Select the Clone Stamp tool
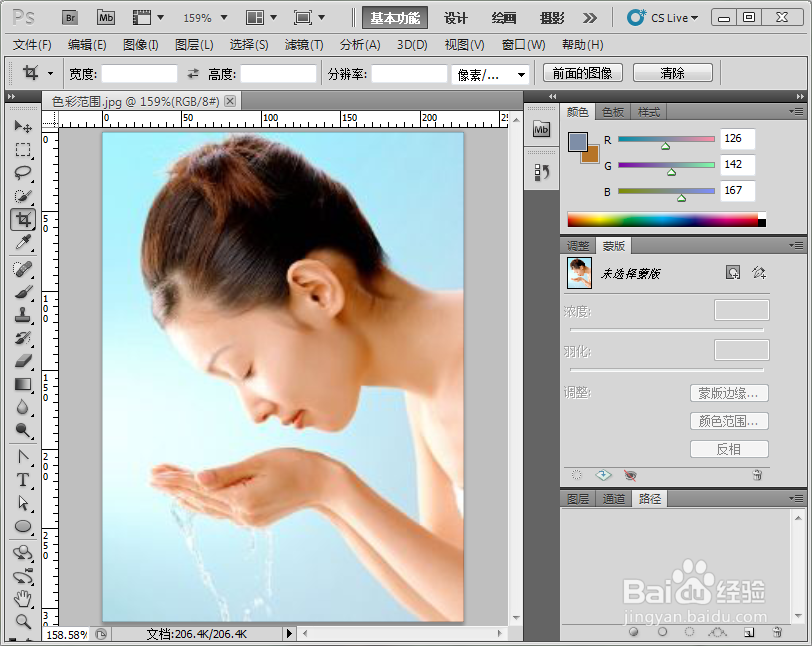This screenshot has width=812, height=646. (x=24, y=314)
